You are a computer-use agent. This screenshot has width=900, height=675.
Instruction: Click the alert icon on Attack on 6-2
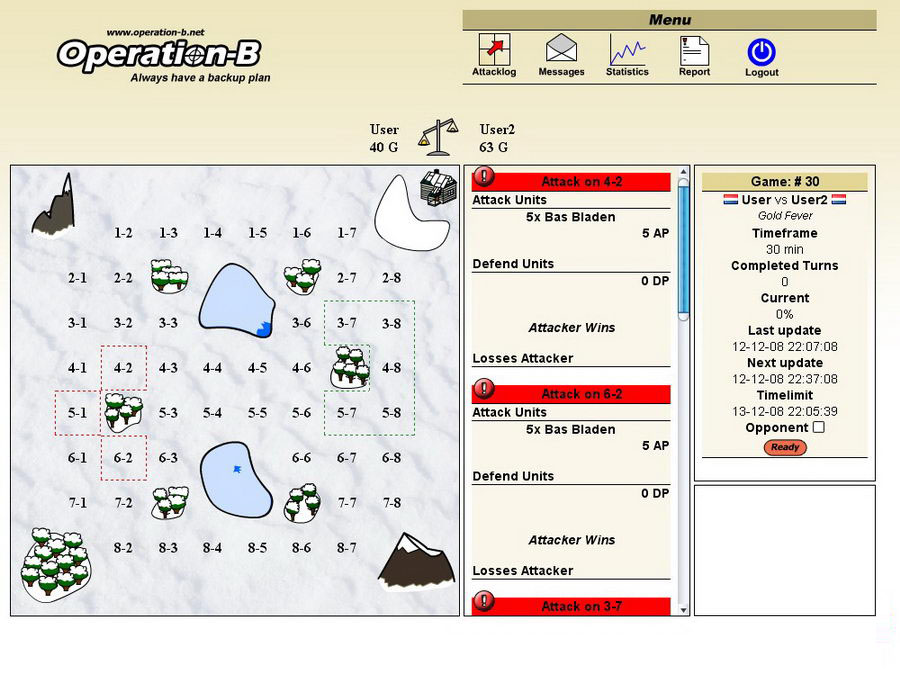pos(484,388)
